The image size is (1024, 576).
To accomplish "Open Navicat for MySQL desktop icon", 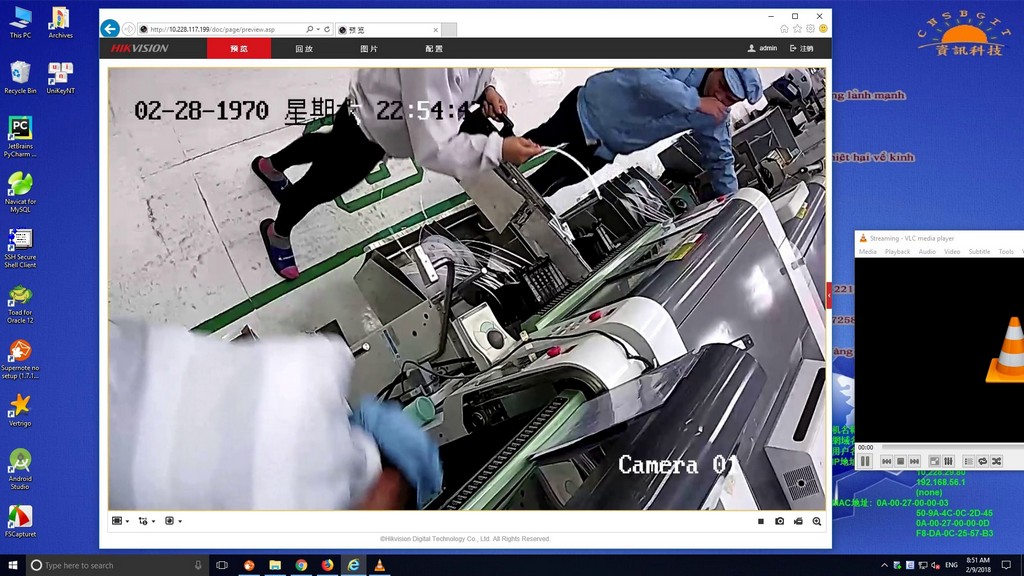I will pyautogui.click(x=20, y=191).
